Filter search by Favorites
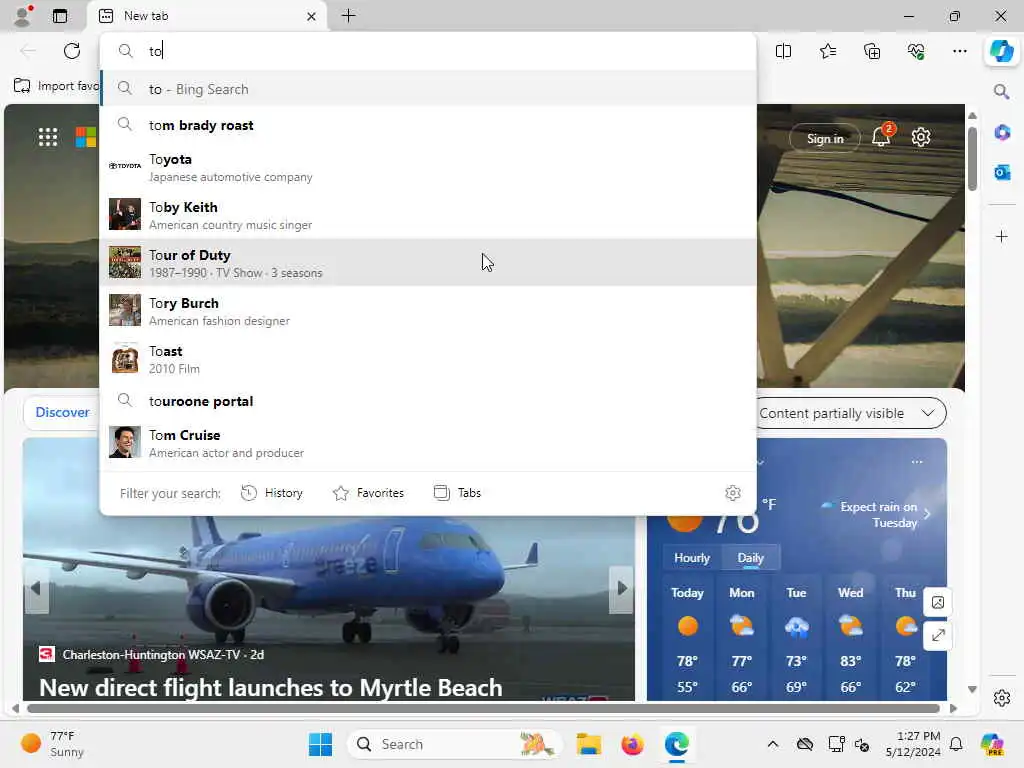Viewport: 1024px width, 768px height. 368,493
